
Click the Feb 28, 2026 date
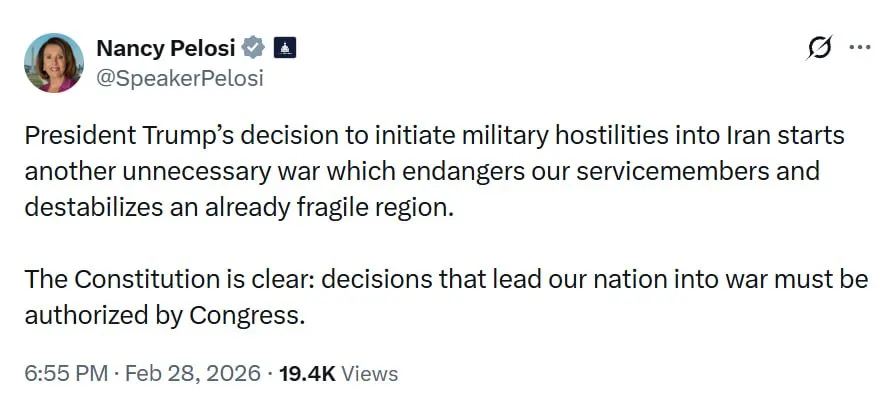193,374
